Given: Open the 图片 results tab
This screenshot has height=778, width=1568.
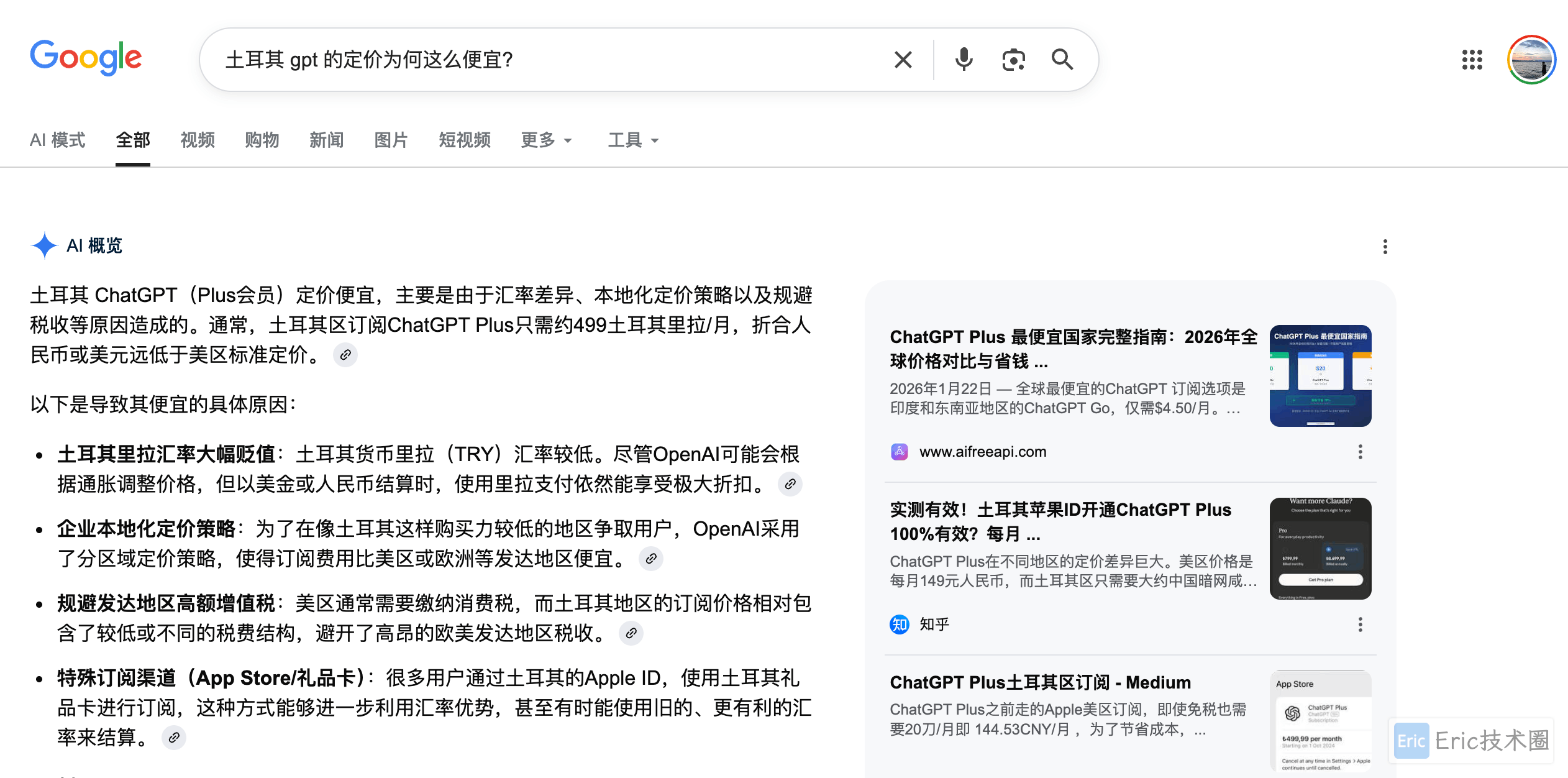Looking at the screenshot, I should pyautogui.click(x=391, y=140).
